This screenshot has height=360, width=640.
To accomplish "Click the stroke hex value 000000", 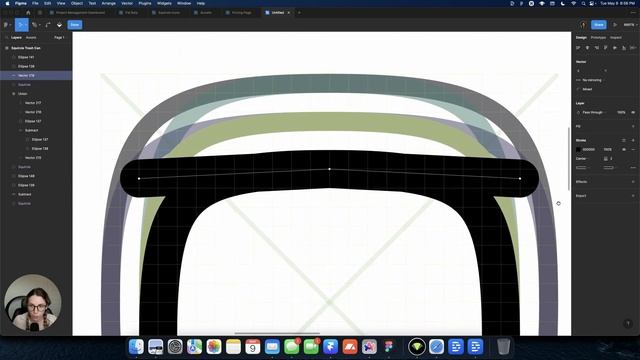I will click(589, 149).
